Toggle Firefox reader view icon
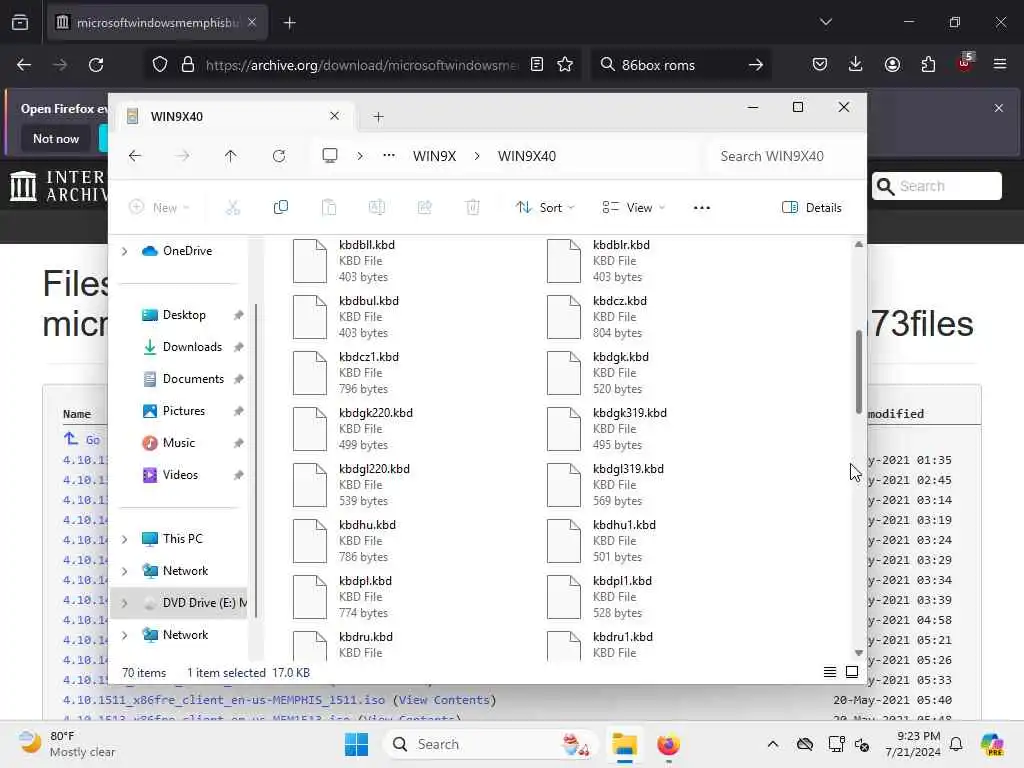The image size is (1024, 768). 536,64
